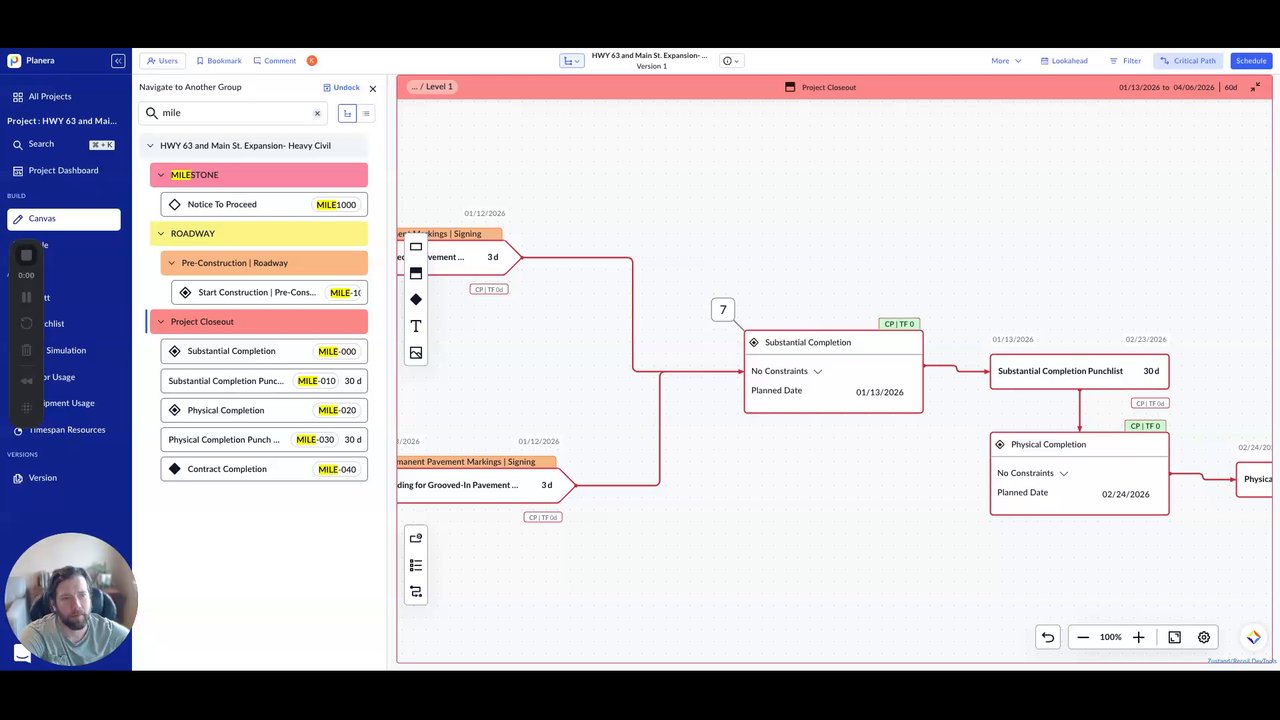
Task: Switch to hierarchy tree view
Action: point(347,114)
